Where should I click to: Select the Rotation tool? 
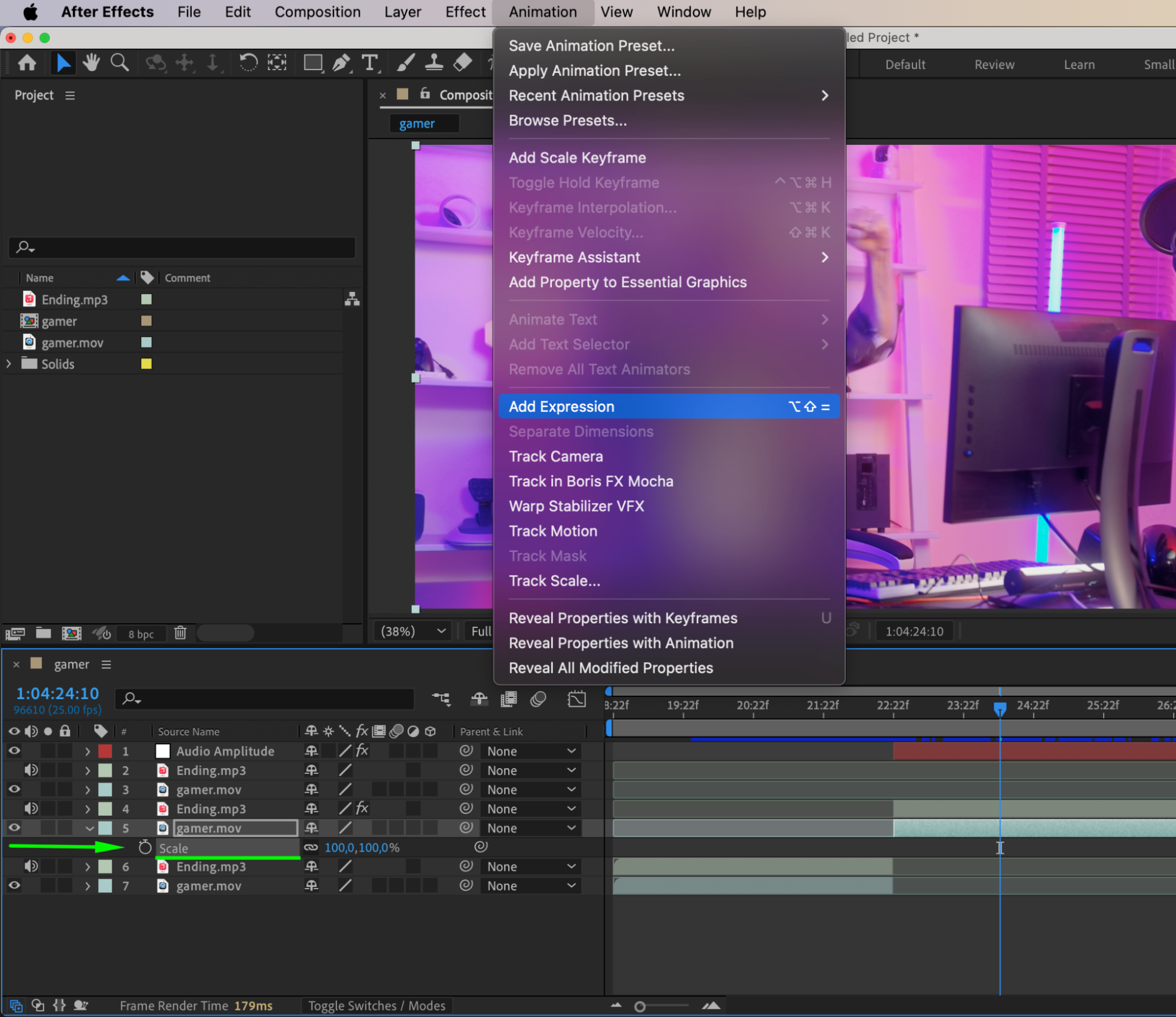tap(248, 62)
